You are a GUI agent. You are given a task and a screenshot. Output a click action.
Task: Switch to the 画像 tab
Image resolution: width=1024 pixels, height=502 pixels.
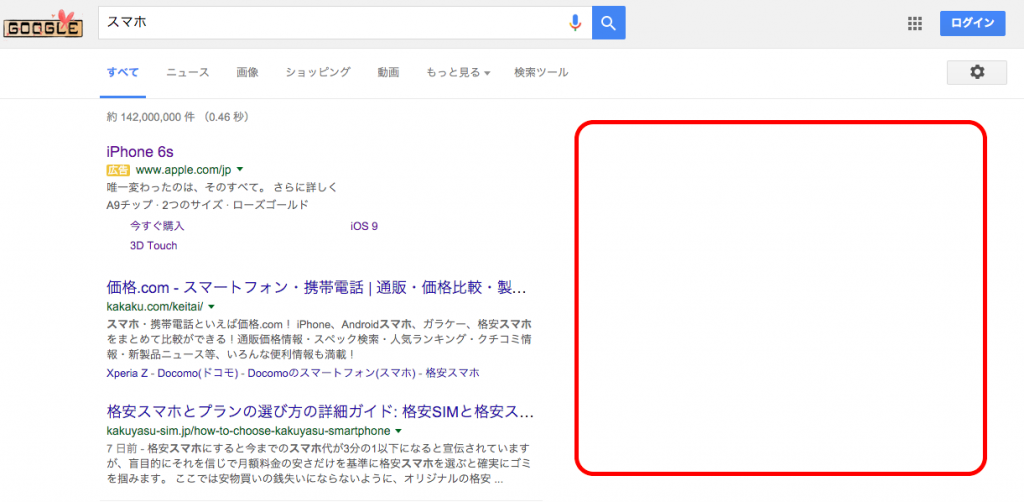[248, 72]
